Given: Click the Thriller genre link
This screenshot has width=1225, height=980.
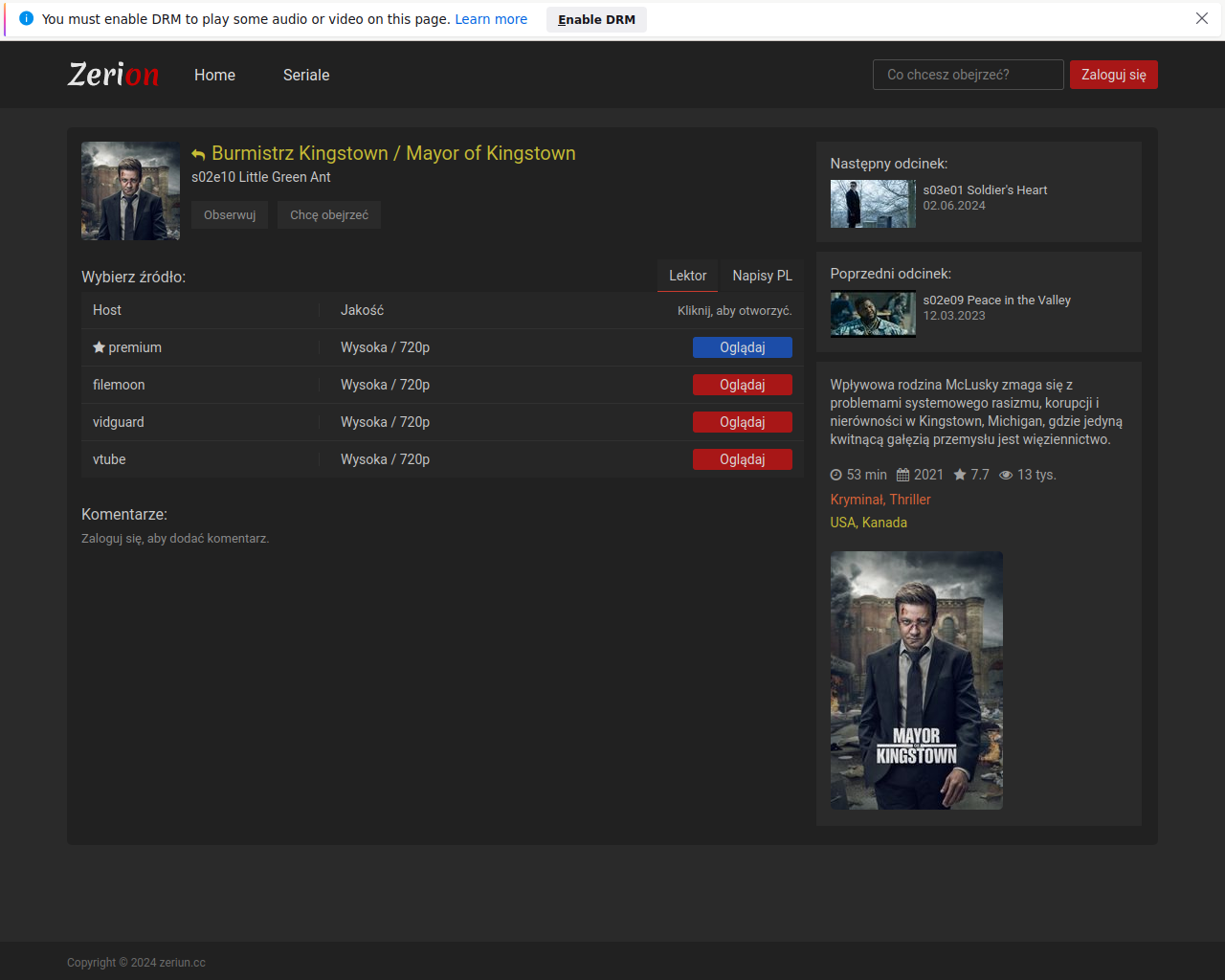Looking at the screenshot, I should [x=910, y=500].
